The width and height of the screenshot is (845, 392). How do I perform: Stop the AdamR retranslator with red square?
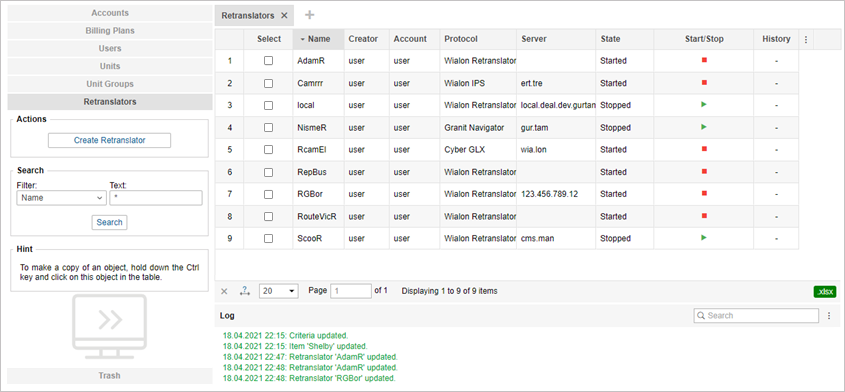704,60
